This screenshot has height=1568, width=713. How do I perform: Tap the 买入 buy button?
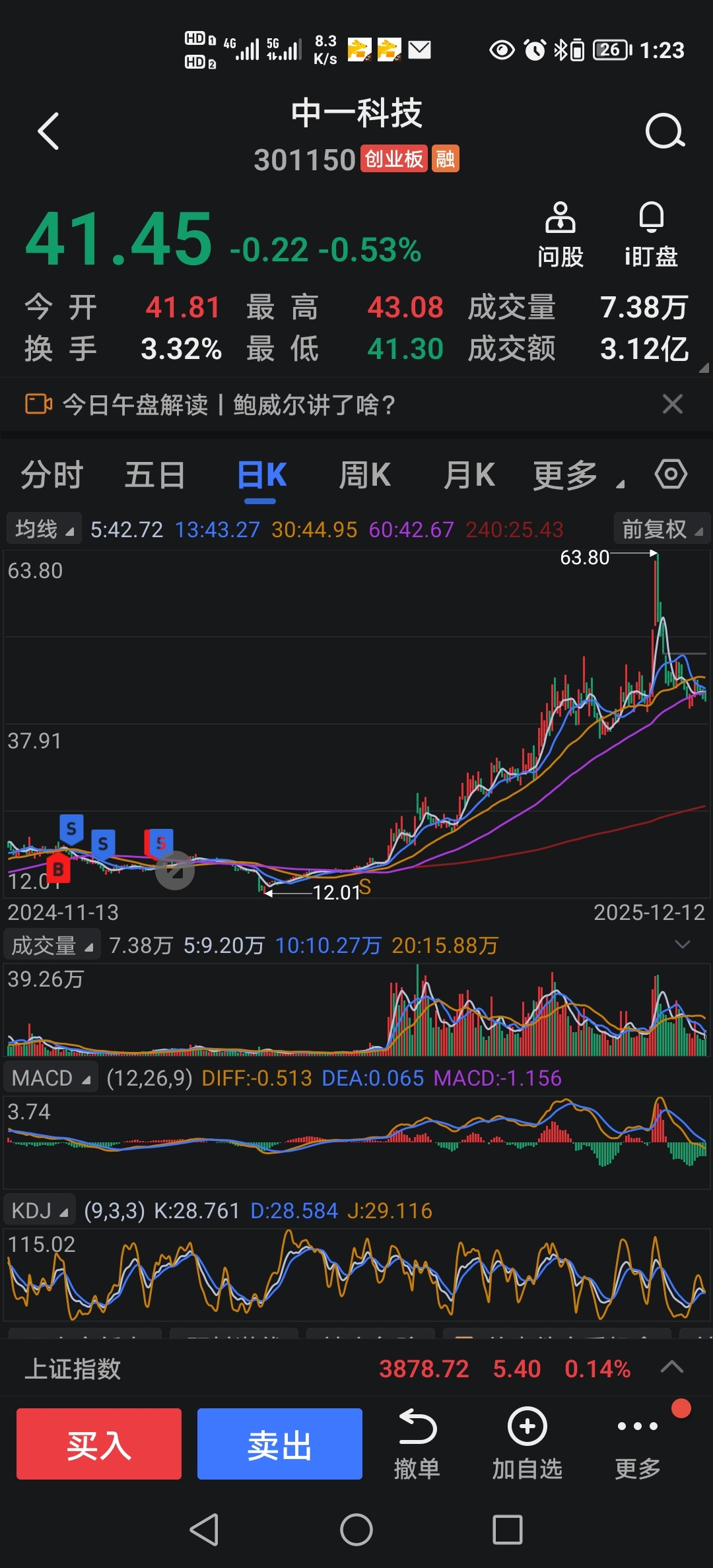point(99,1444)
